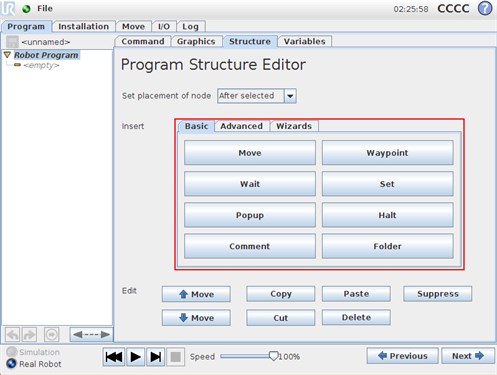Step forward with the step button
Image resolution: width=497 pixels, height=375 pixels.
pos(155,357)
